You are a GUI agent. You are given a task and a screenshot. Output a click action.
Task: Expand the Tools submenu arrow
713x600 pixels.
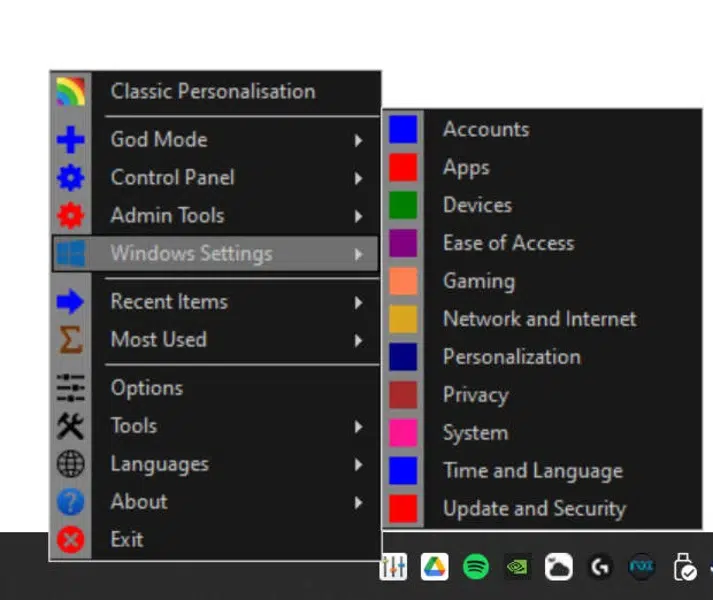(358, 426)
